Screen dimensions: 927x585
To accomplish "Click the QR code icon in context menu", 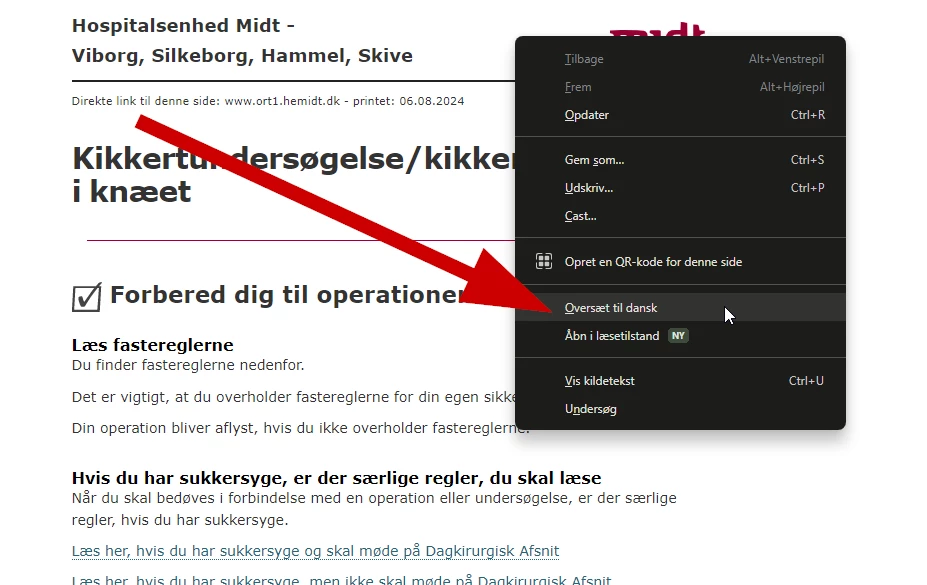I will tap(543, 261).
